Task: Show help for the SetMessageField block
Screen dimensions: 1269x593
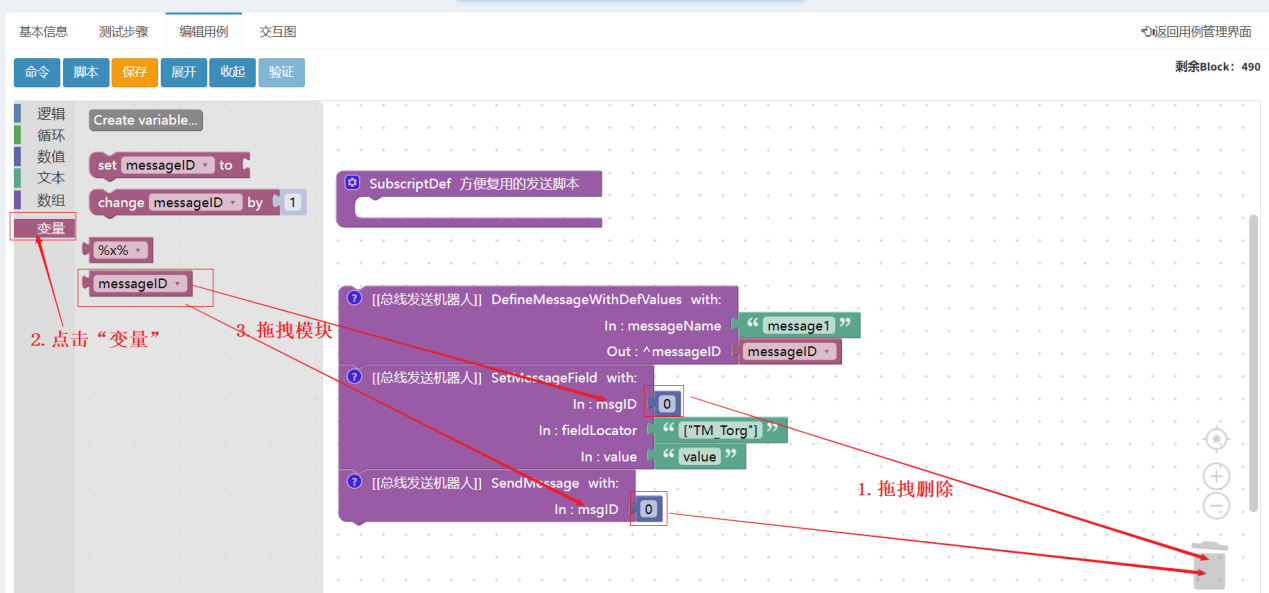Action: (x=353, y=377)
